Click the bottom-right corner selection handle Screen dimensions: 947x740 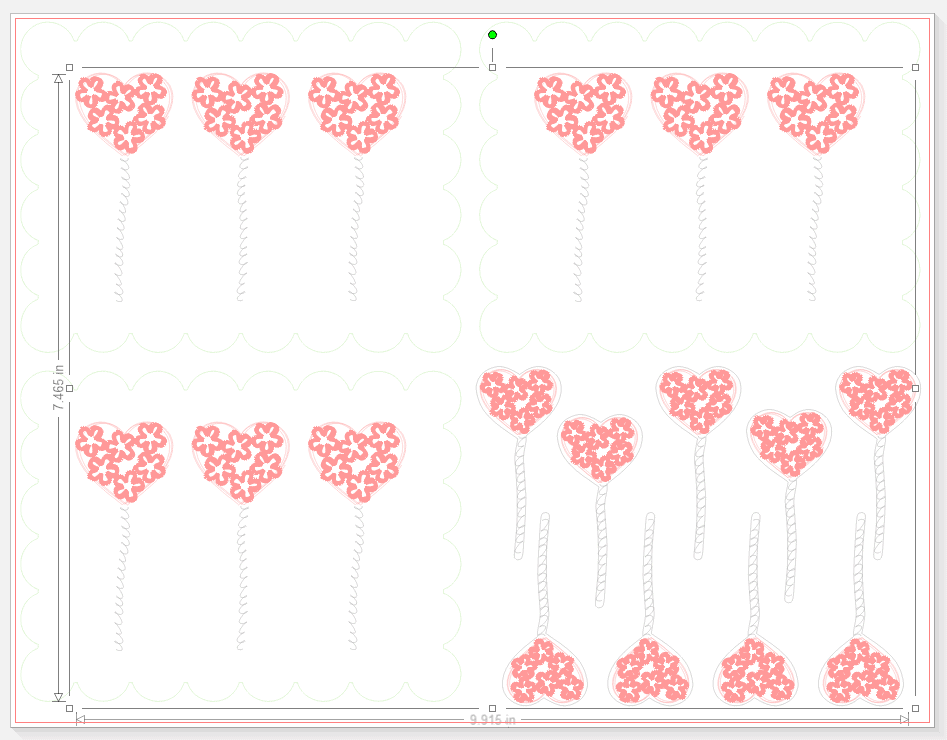[x=915, y=708]
